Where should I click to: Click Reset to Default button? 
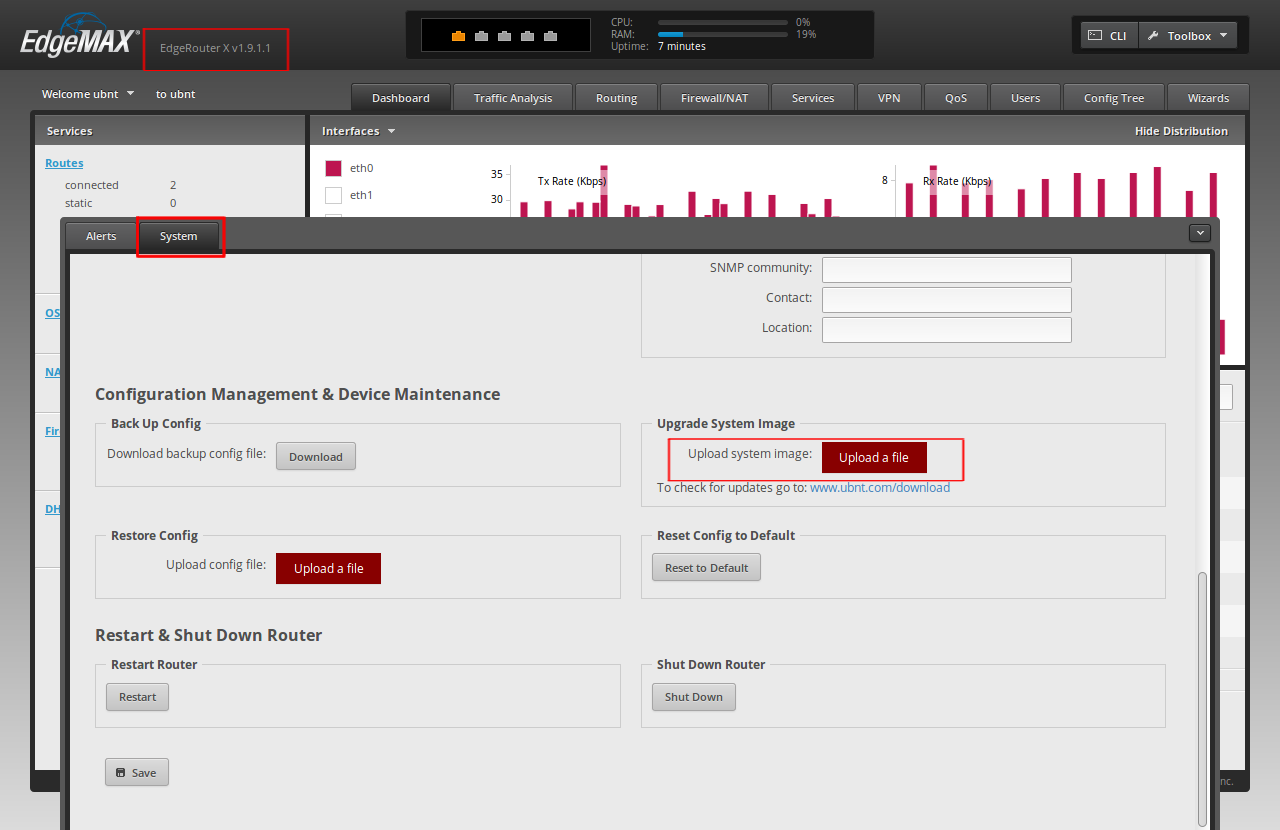[x=707, y=568]
